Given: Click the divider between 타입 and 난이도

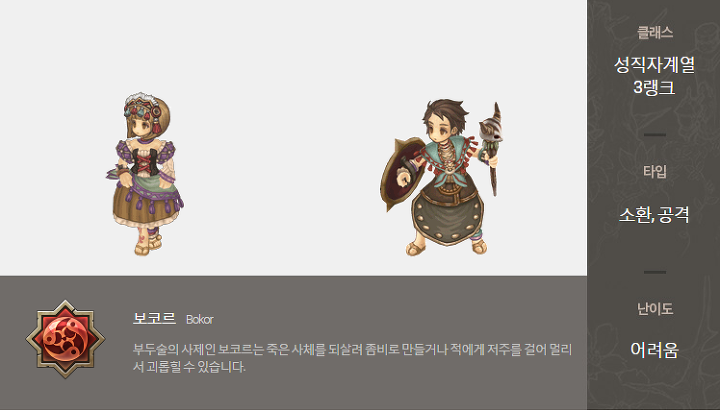Looking at the screenshot, I should pyautogui.click(x=655, y=272).
